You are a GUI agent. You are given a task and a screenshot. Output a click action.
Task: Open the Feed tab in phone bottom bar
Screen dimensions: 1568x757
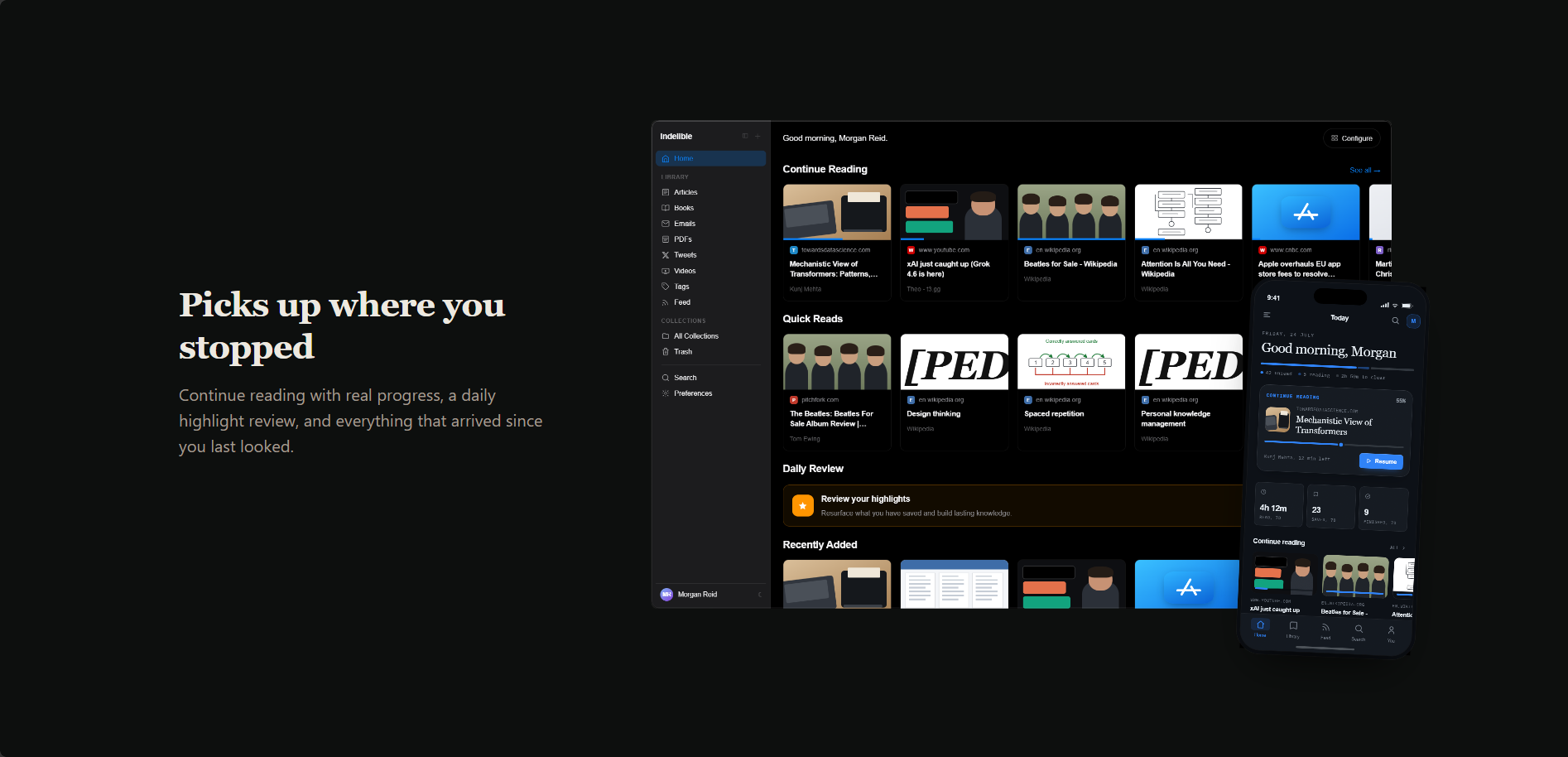pos(1325,632)
